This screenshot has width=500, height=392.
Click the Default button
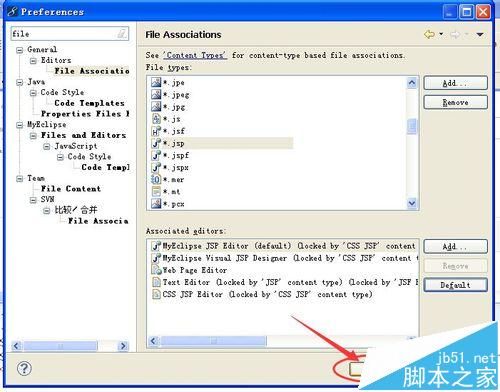[455, 285]
